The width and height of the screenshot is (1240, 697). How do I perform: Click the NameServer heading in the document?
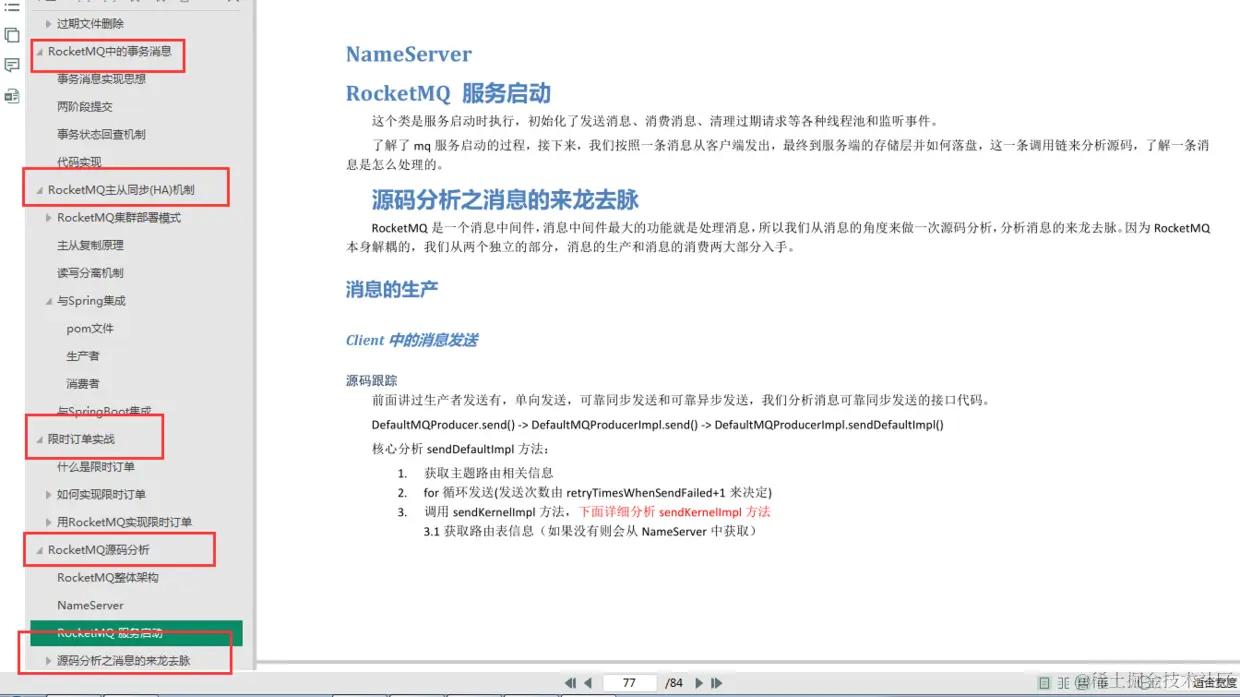[x=408, y=55]
